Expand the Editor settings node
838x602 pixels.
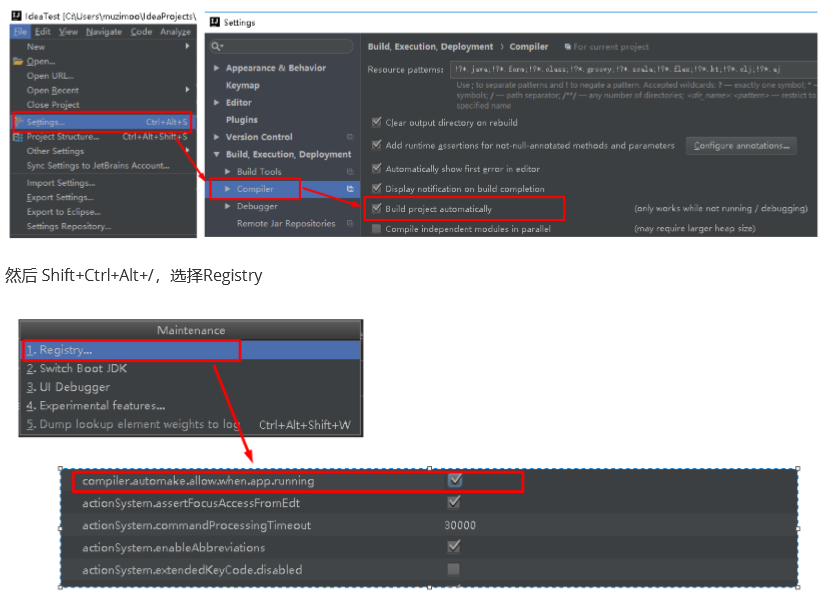(216, 102)
